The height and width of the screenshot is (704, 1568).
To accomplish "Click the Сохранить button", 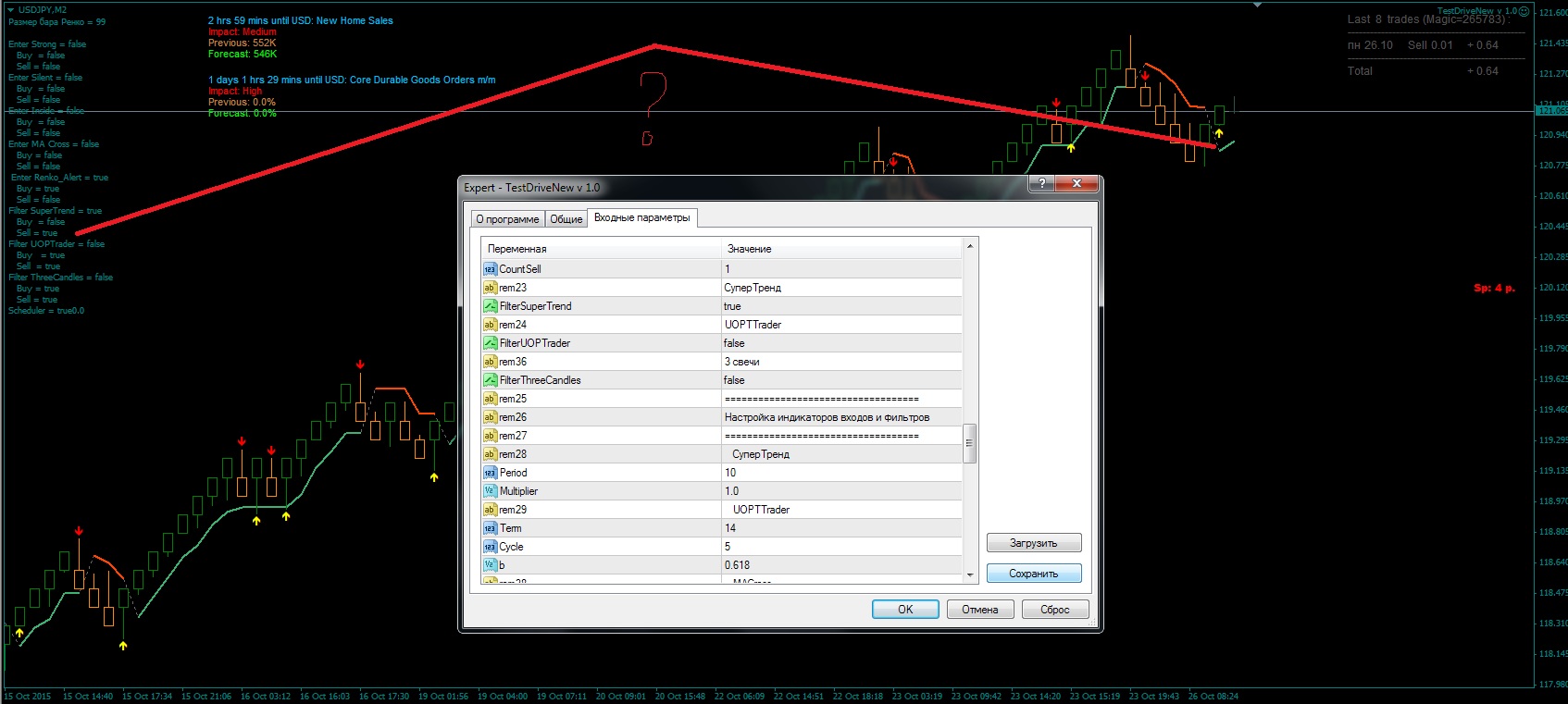I will [1034, 574].
